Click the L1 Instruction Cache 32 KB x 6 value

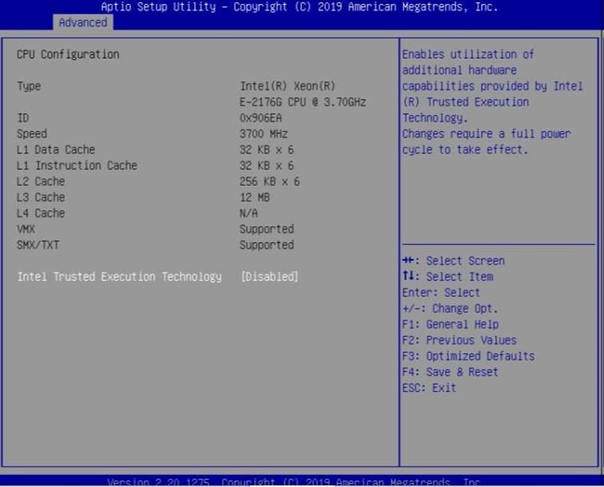pyautogui.click(x=267, y=165)
